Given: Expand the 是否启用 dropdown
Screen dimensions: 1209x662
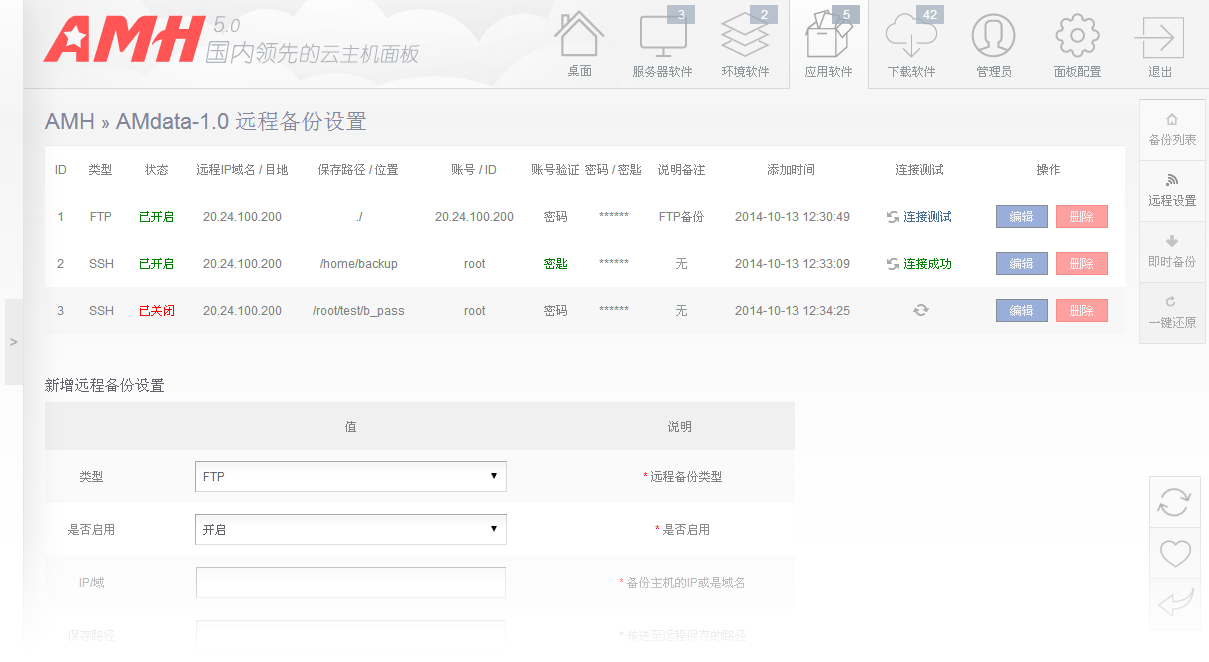Looking at the screenshot, I should [x=350, y=530].
